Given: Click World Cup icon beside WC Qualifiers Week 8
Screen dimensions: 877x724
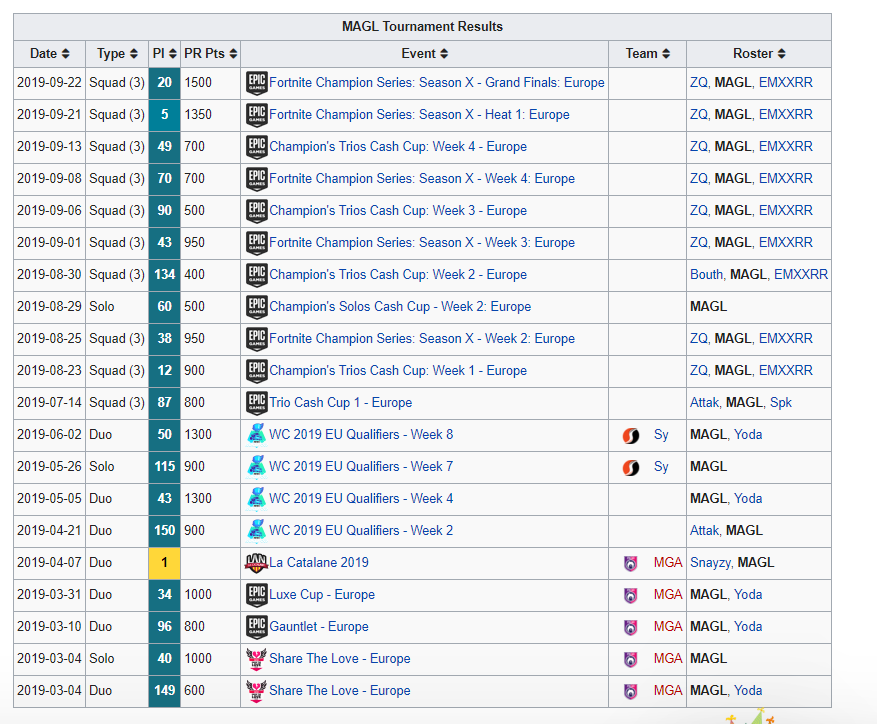Looking at the screenshot, I should (x=257, y=435).
